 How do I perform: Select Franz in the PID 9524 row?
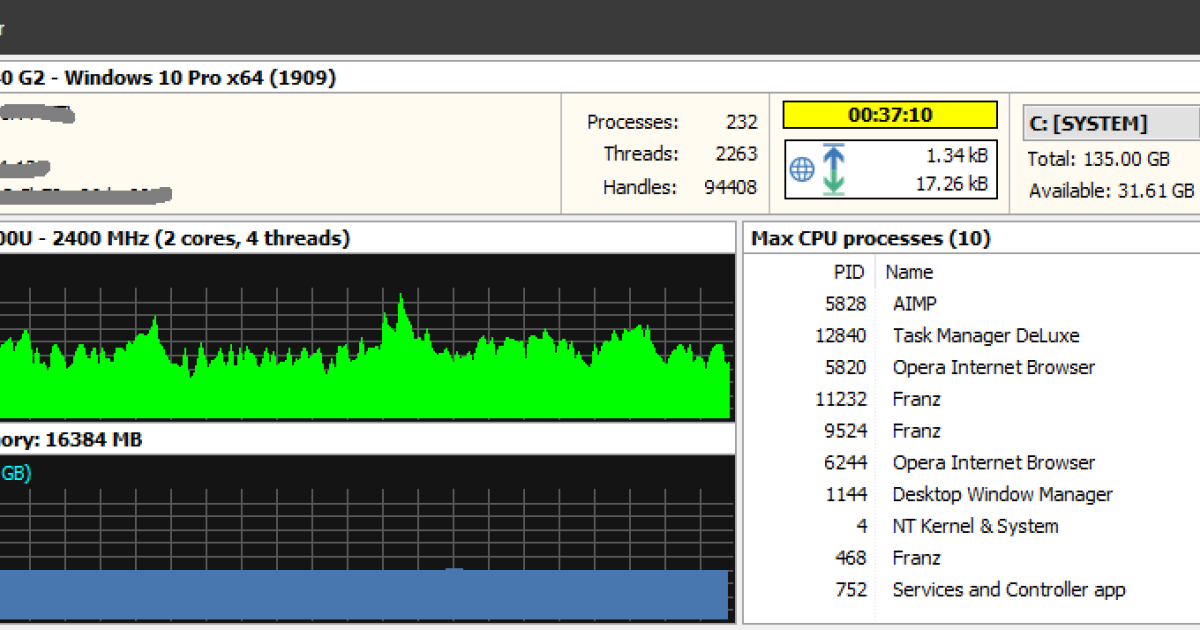click(x=917, y=431)
